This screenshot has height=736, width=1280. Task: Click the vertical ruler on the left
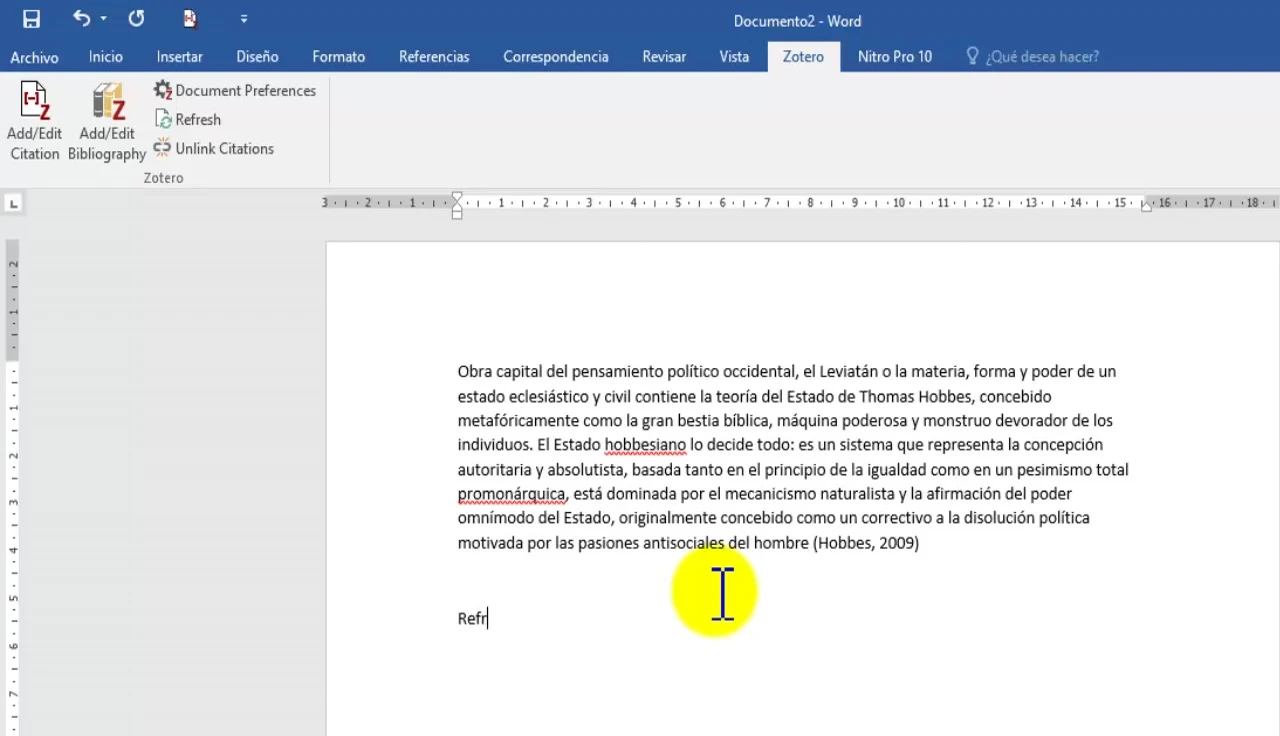[x=13, y=488]
